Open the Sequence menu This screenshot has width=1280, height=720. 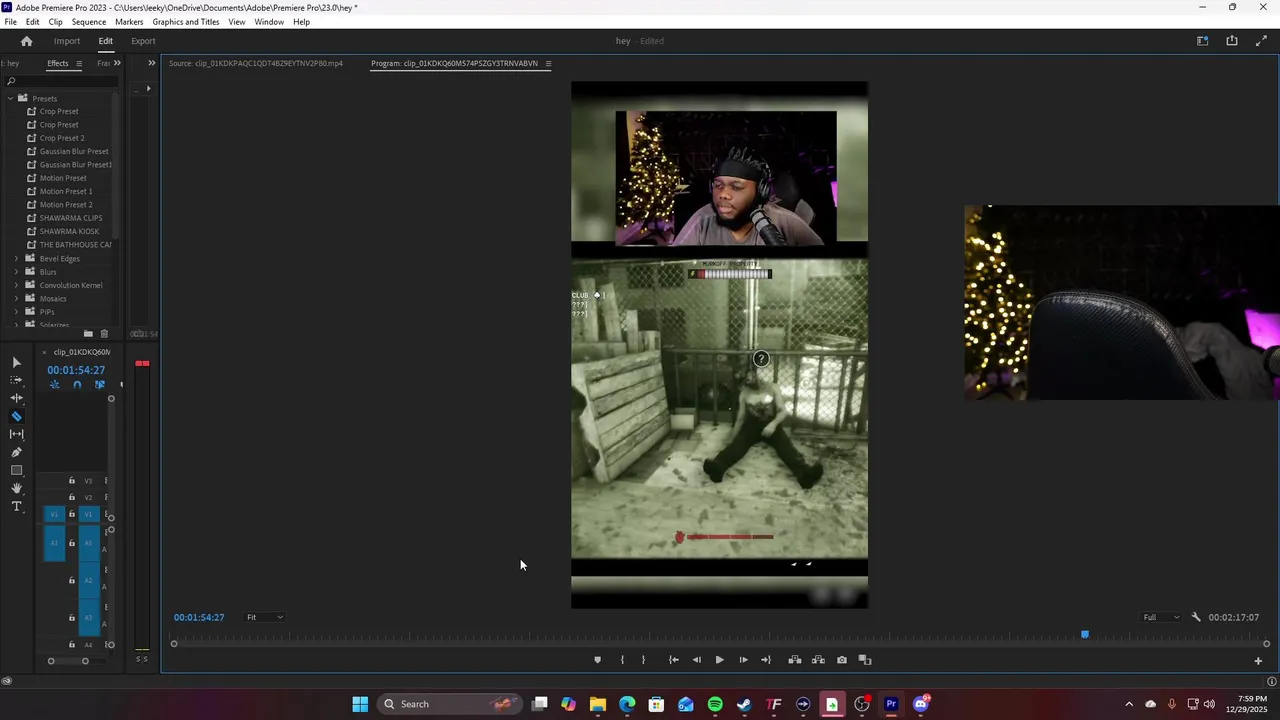tap(89, 22)
